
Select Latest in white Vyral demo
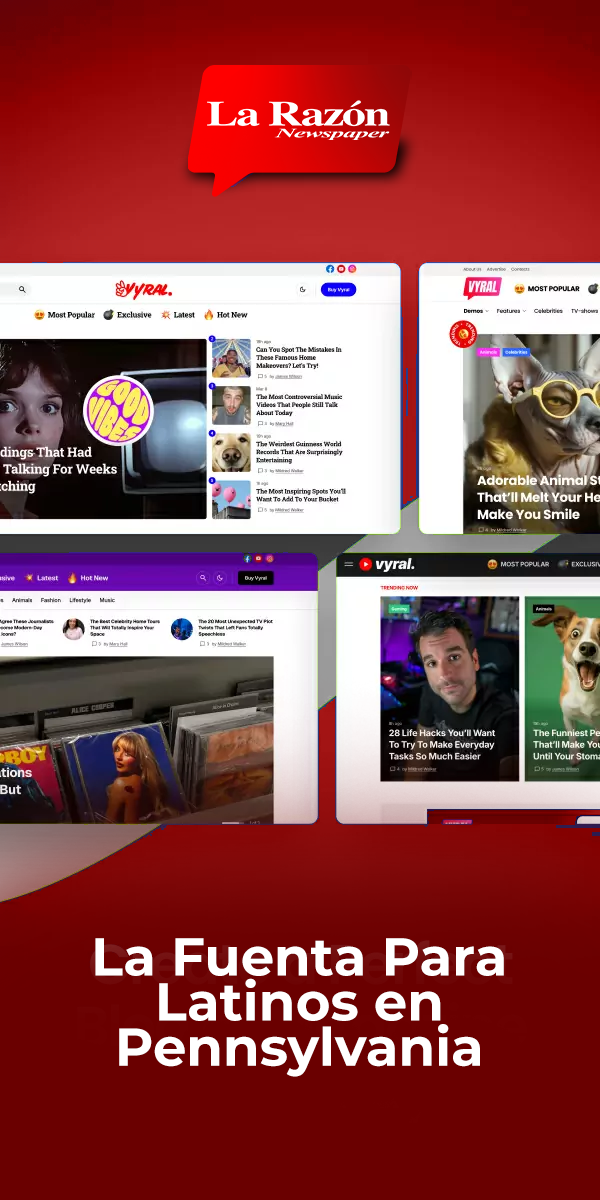click(x=178, y=315)
